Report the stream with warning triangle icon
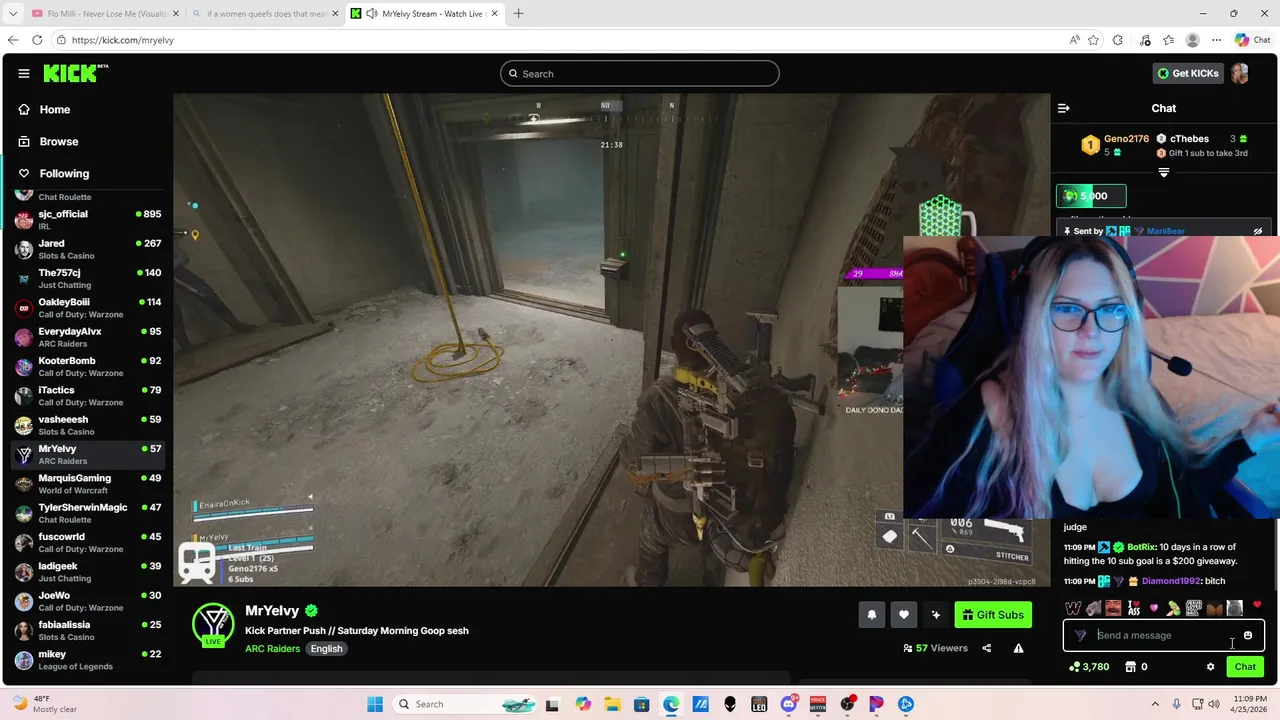Image resolution: width=1280 pixels, height=720 pixels. pyautogui.click(x=1018, y=648)
